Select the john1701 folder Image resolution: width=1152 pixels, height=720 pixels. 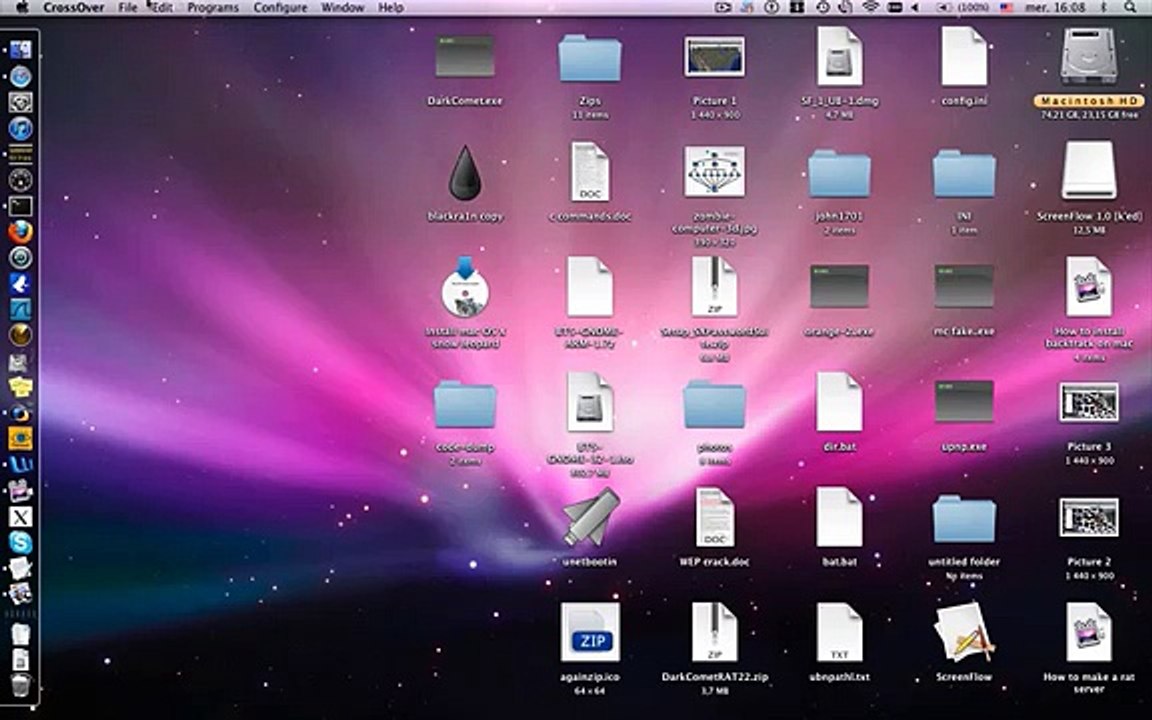pos(839,173)
